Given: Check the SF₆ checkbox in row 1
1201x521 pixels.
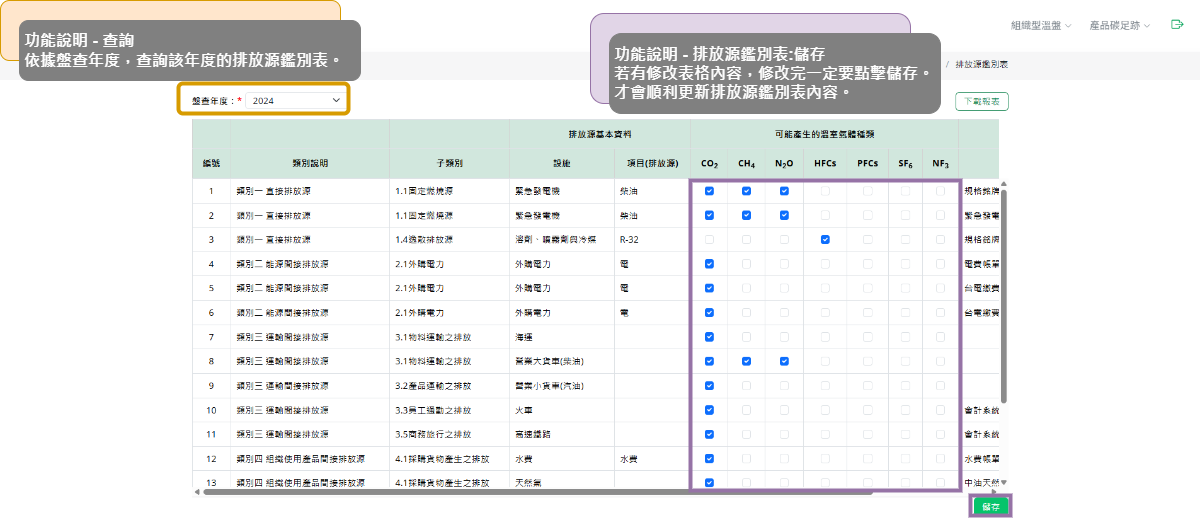Looking at the screenshot, I should point(905,191).
